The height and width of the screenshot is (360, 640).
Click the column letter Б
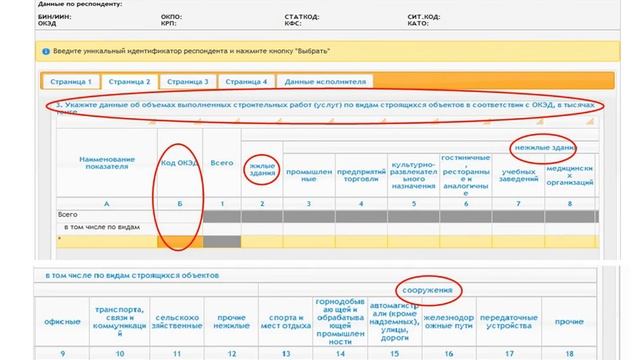click(x=180, y=204)
